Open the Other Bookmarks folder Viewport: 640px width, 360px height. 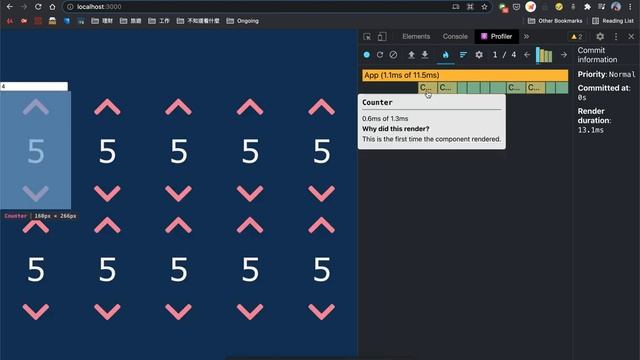(x=555, y=21)
